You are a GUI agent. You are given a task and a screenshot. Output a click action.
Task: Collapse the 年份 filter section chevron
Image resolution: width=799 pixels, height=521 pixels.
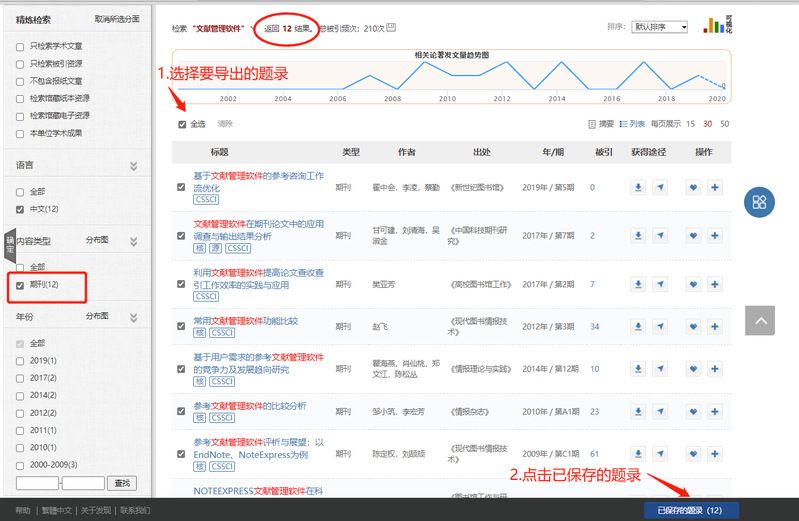133,316
